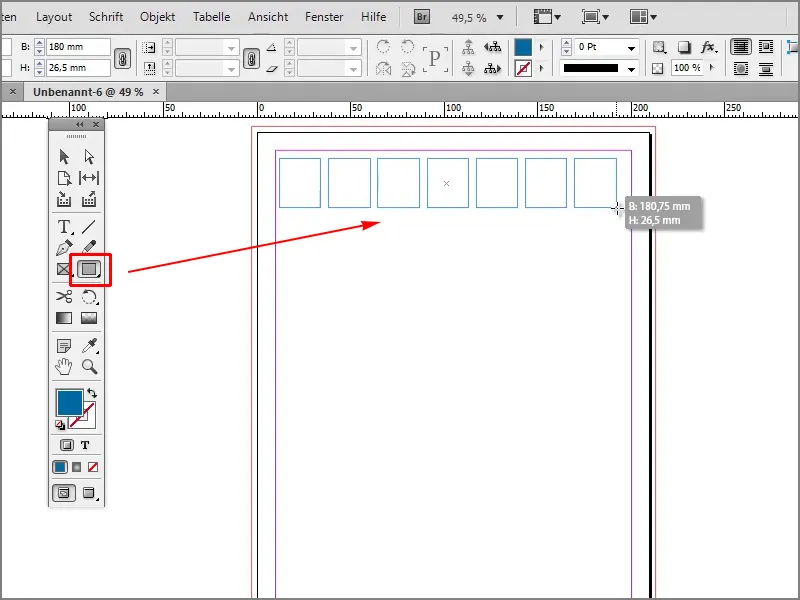Click the fx effects icon
The image size is (800, 600).
click(x=710, y=47)
